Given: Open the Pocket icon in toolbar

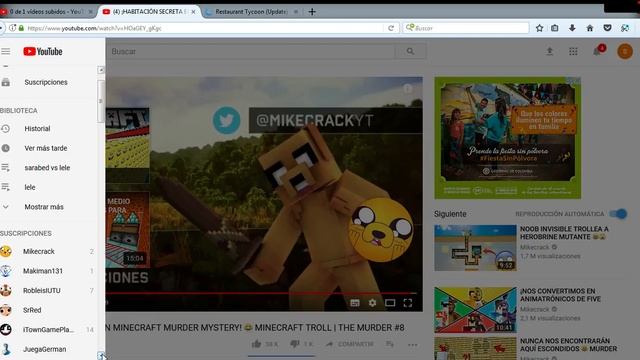Looking at the screenshot, I should click(x=607, y=28).
